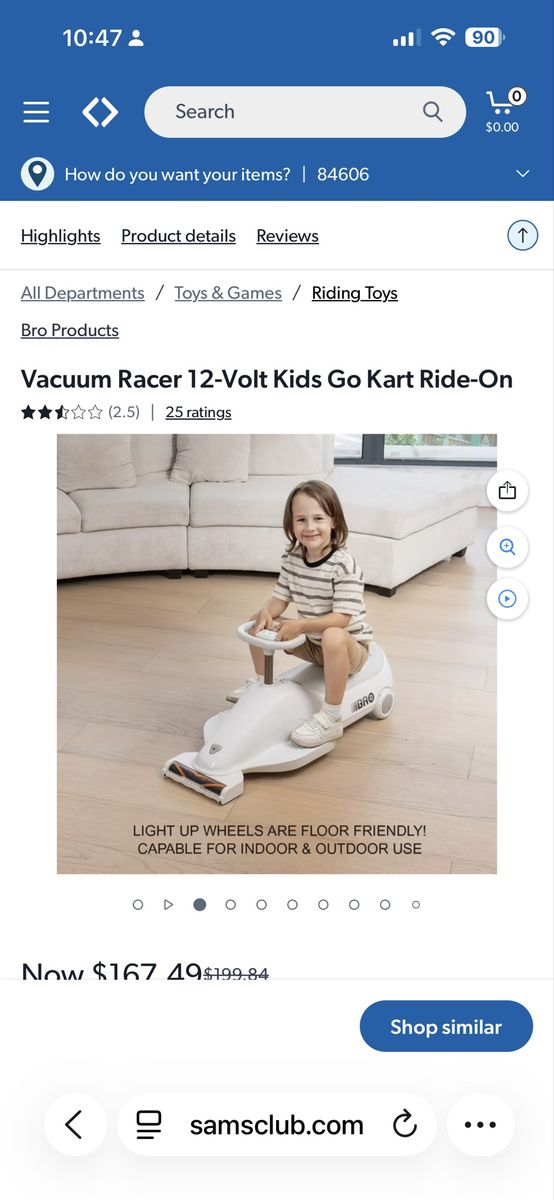This screenshot has height=1200, width=554.
Task: Share this product using share icon
Action: [507, 490]
